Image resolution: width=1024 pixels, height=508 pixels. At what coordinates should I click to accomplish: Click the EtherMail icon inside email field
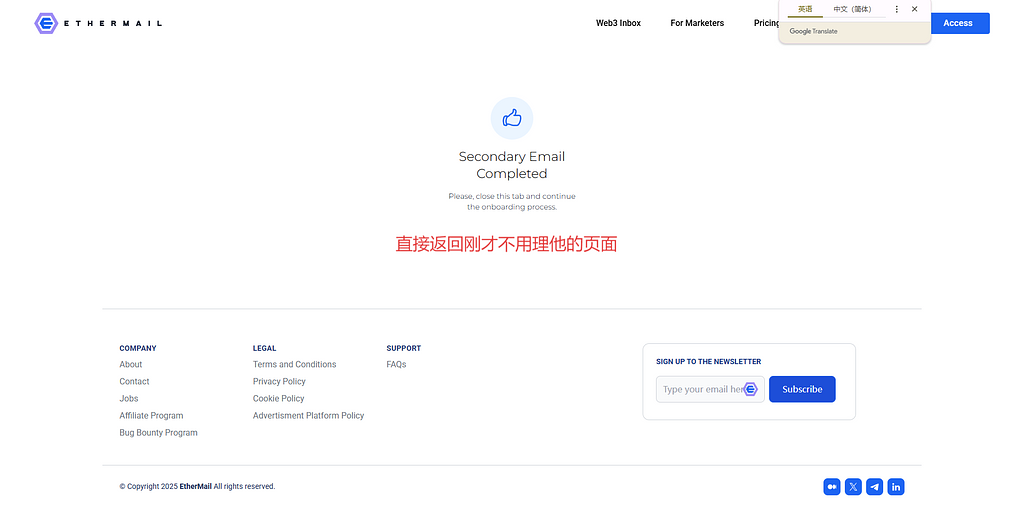click(751, 389)
